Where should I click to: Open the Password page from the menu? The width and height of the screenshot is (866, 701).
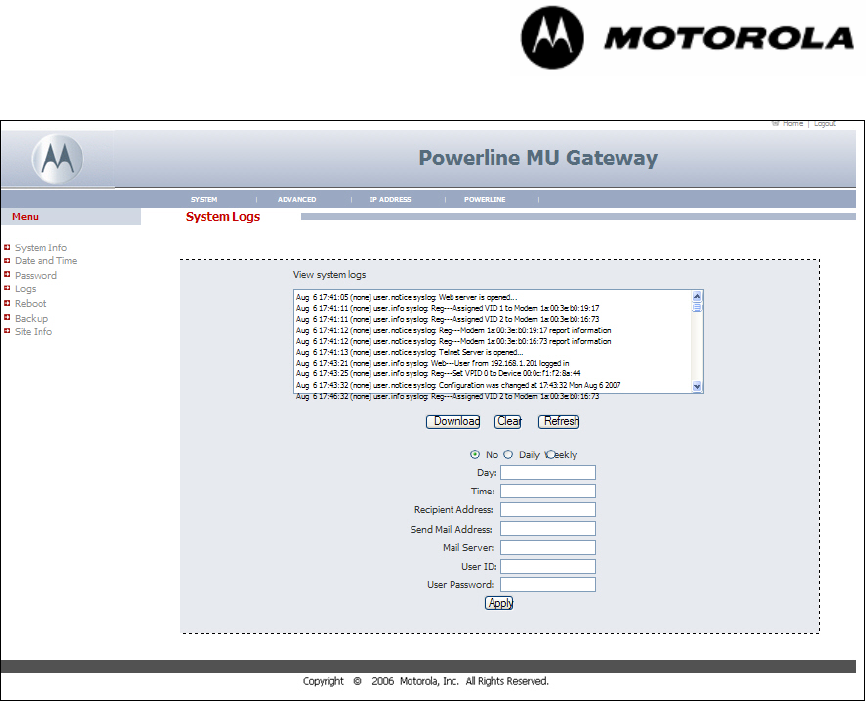click(x=36, y=275)
